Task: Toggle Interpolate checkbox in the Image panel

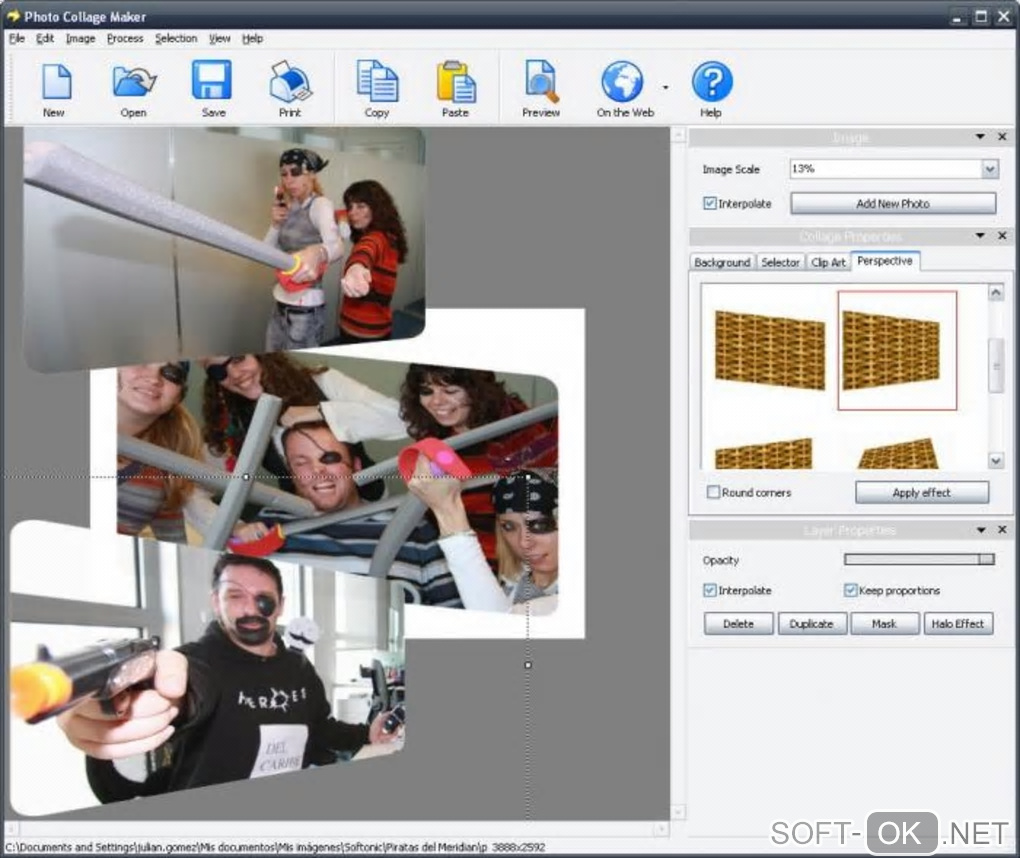Action: [710, 204]
